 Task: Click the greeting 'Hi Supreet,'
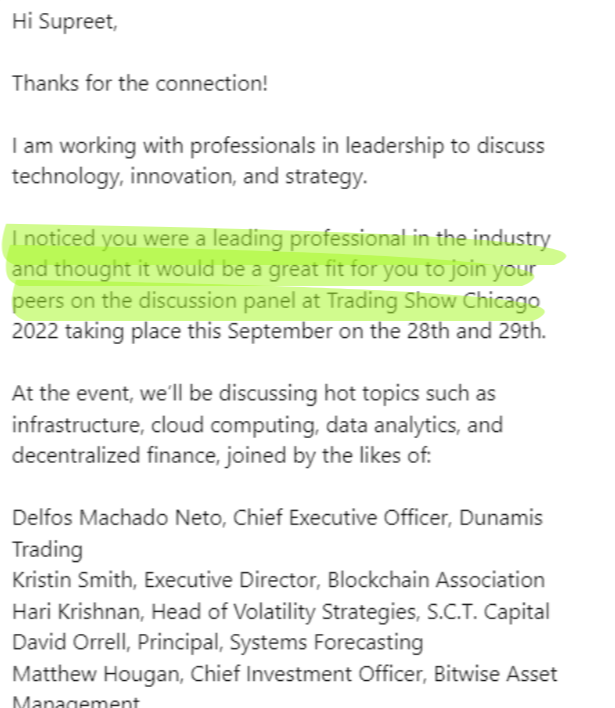[64, 21]
